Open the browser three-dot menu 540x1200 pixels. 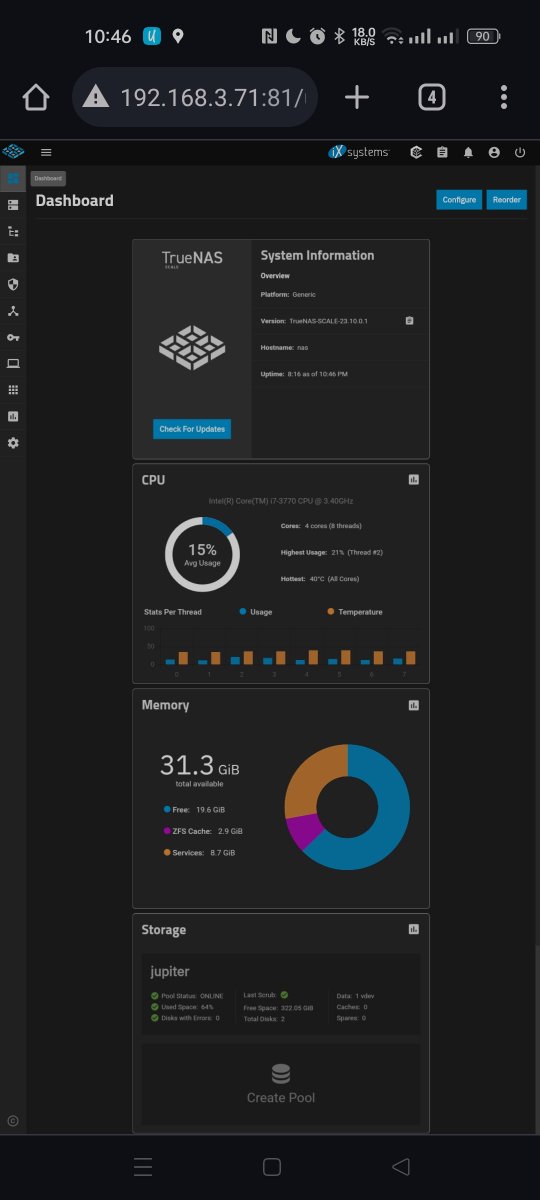pyautogui.click(x=504, y=97)
